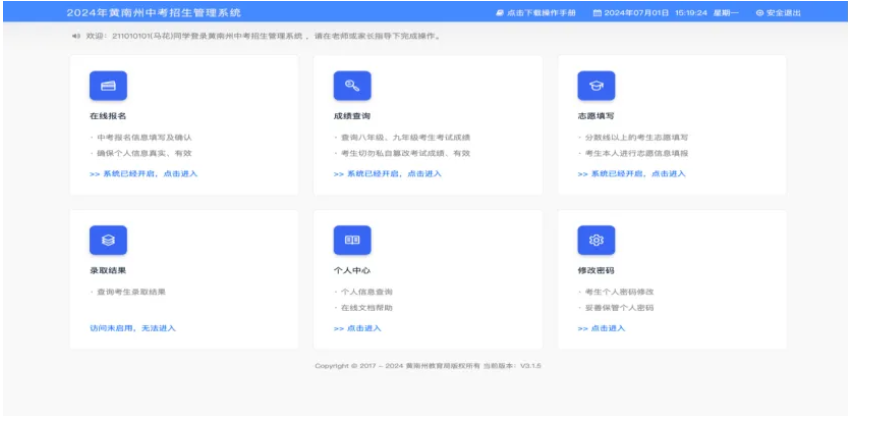
Task: Click the 志愿填写 graduation cap icon
Action: tap(596, 86)
